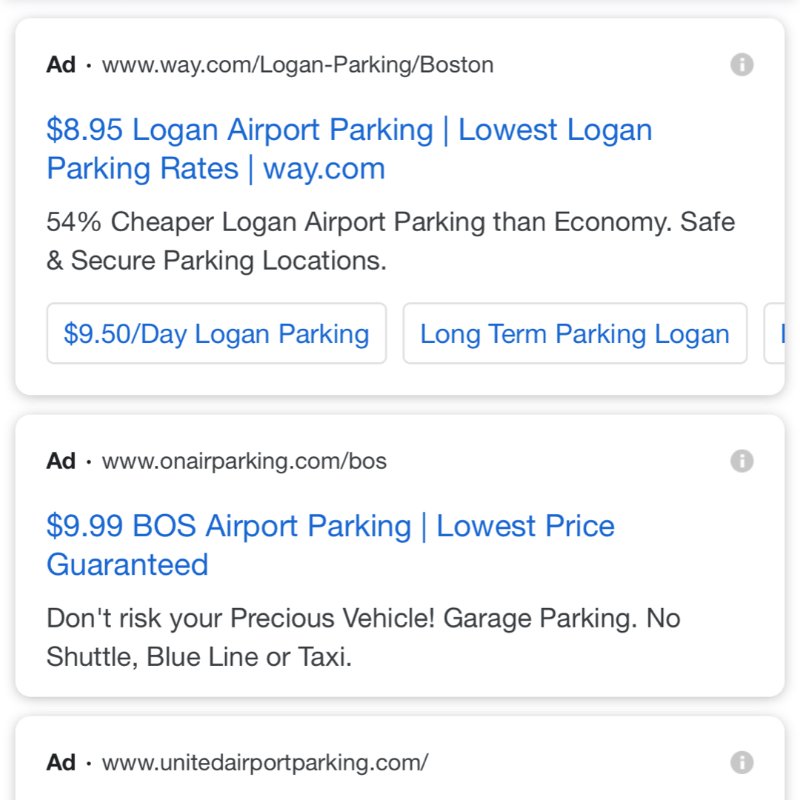Select the Don't risk your Precious Vehicle description
The width and height of the screenshot is (800, 800).
click(x=363, y=638)
